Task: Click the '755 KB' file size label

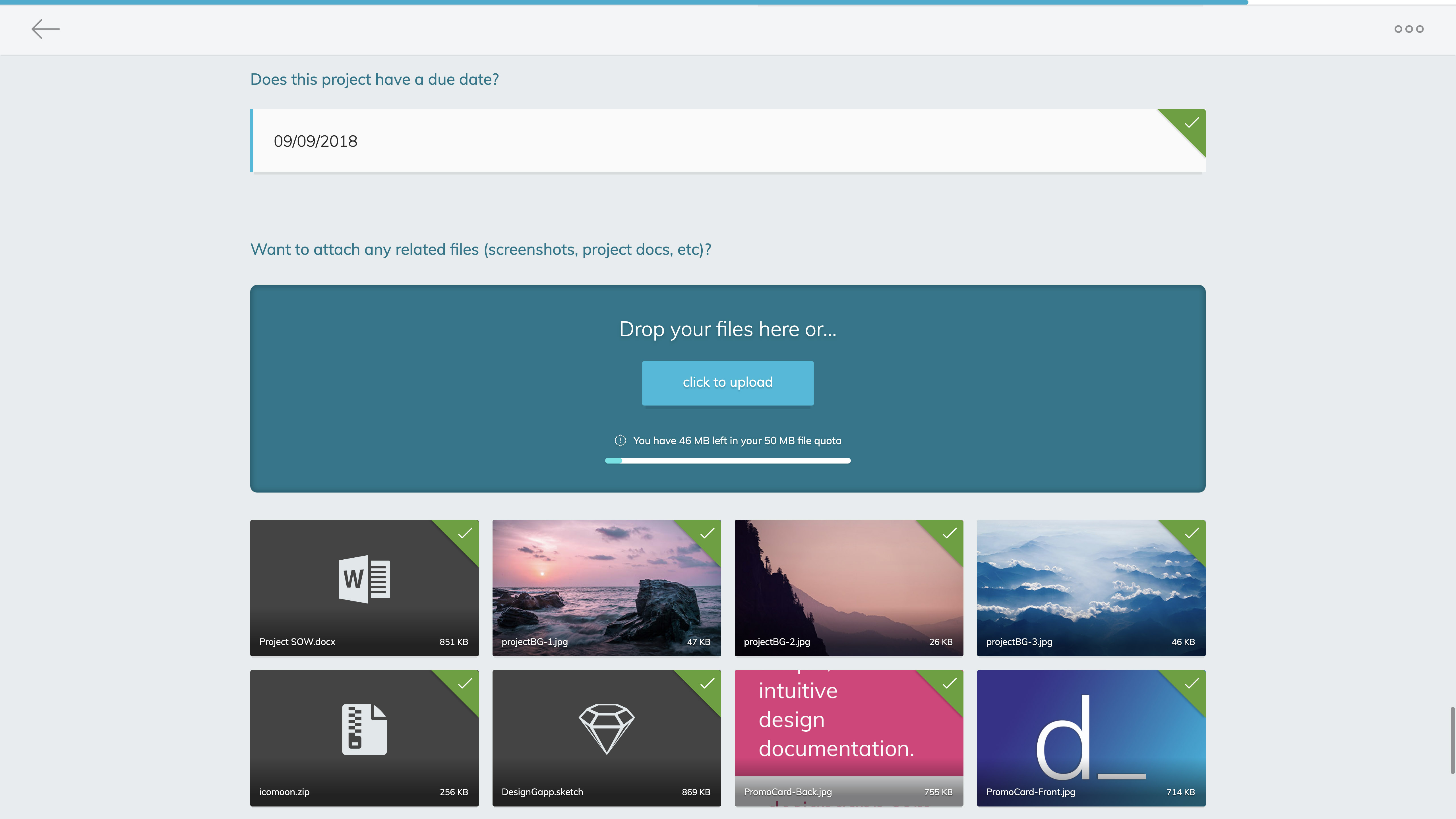Action: click(x=938, y=793)
